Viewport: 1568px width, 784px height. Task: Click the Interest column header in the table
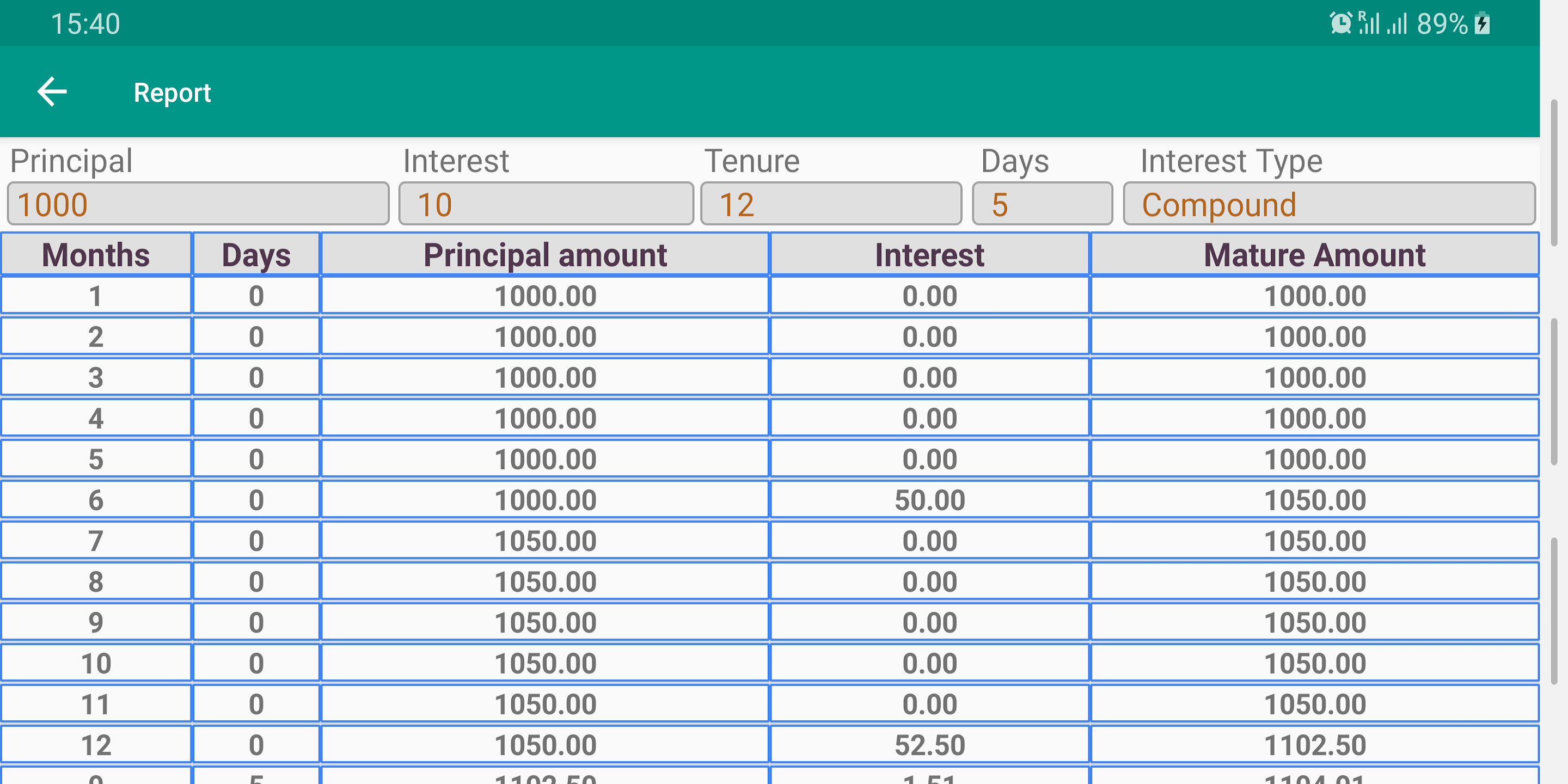point(929,254)
